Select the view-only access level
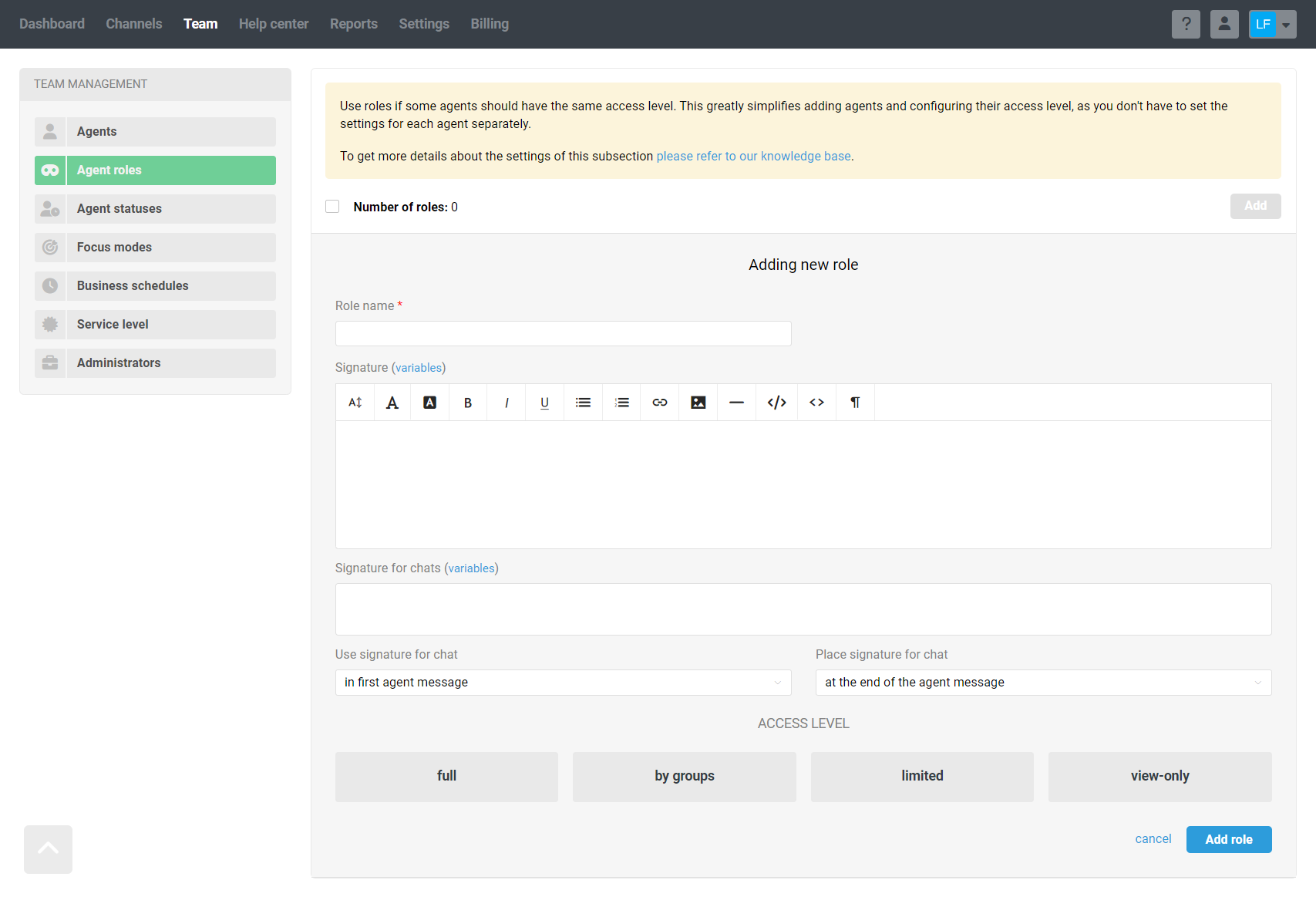 pos(1160,777)
